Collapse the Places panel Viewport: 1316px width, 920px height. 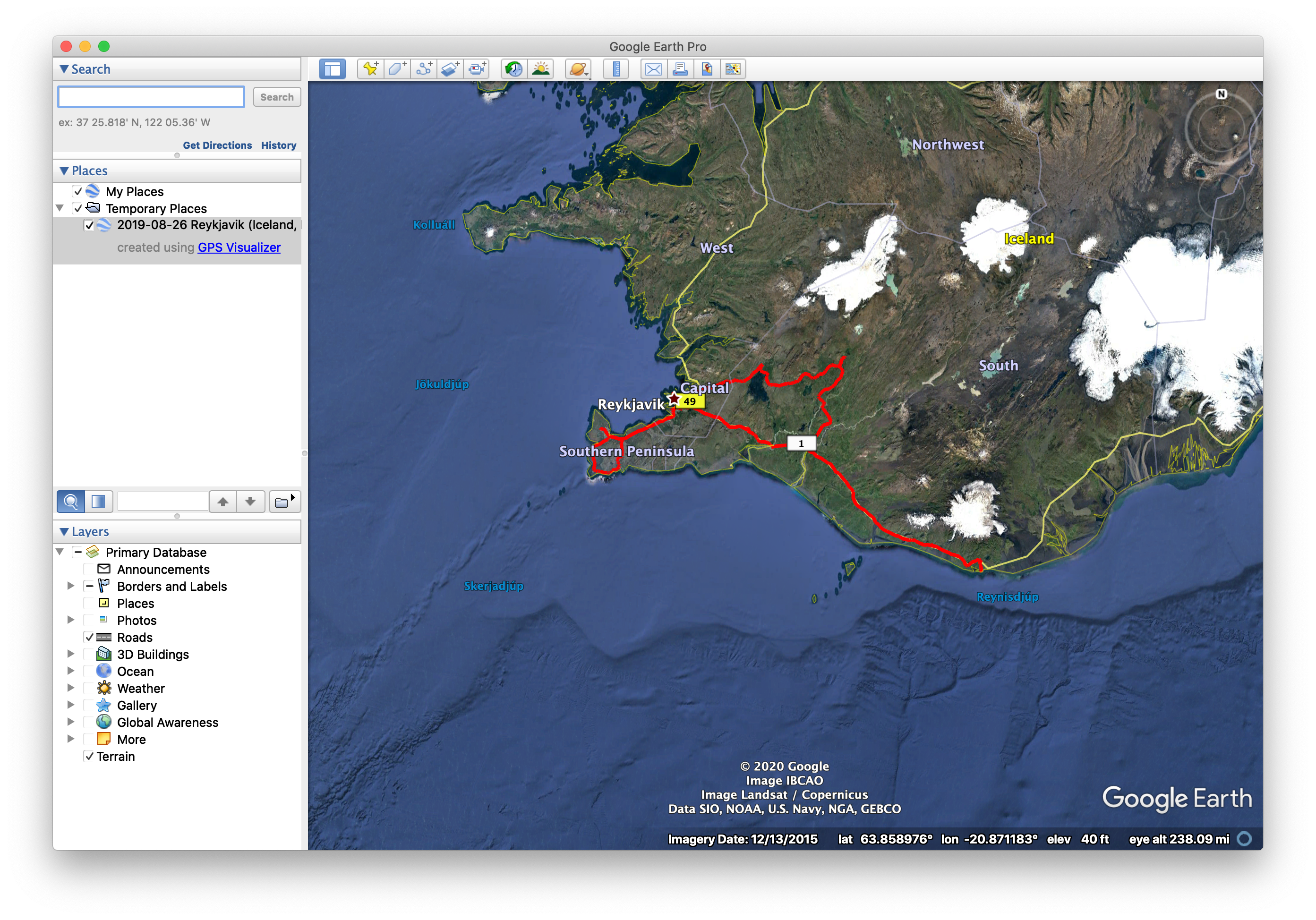point(64,170)
